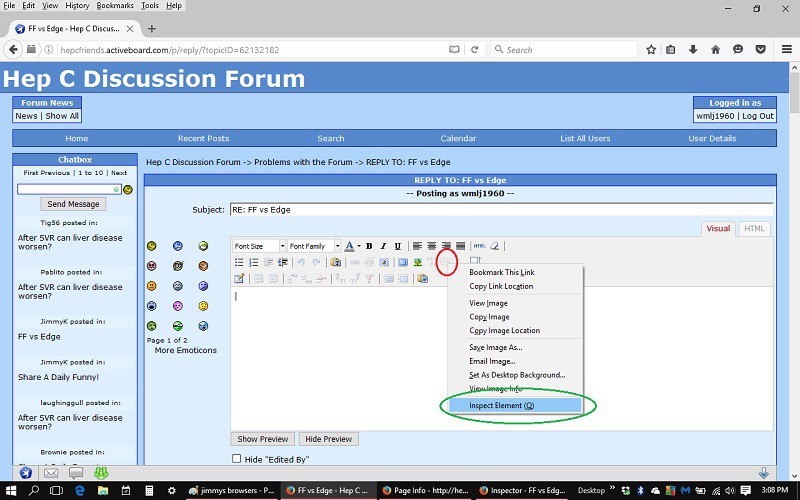This screenshot has height=500, width=800.
Task: Click the Send Message button
Action: click(74, 204)
